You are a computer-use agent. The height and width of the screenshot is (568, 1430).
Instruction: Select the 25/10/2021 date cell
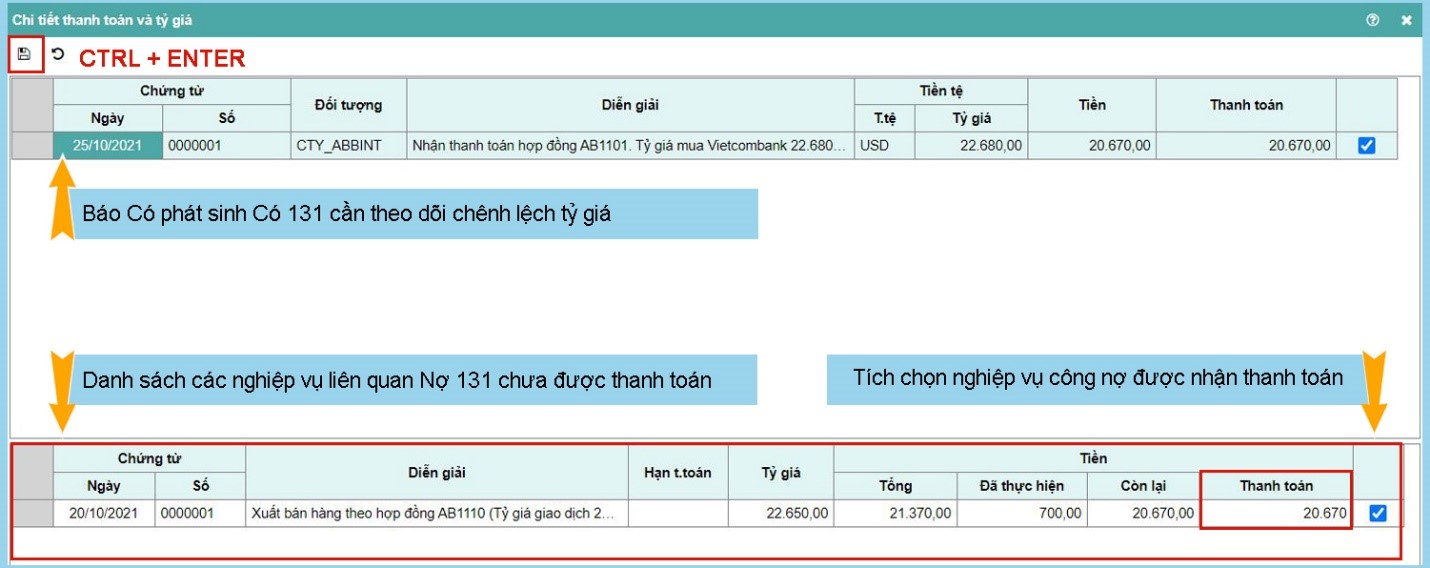(107, 146)
